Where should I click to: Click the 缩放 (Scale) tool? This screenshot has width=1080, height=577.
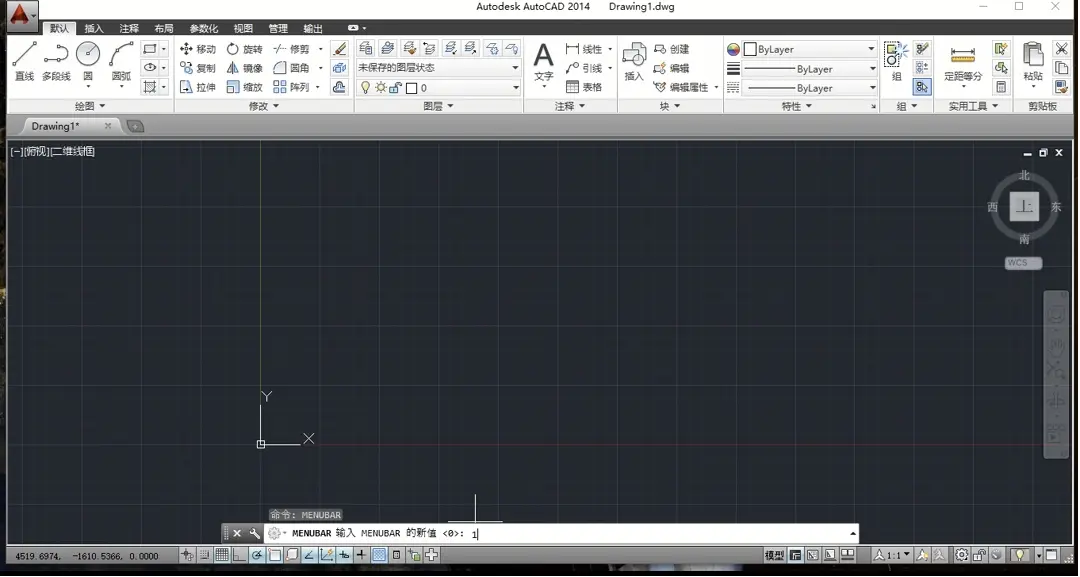click(245, 87)
